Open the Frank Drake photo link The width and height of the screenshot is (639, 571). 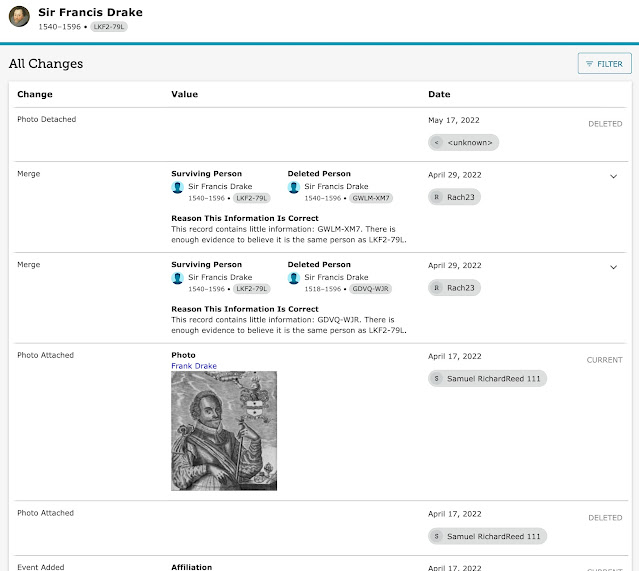pos(194,366)
